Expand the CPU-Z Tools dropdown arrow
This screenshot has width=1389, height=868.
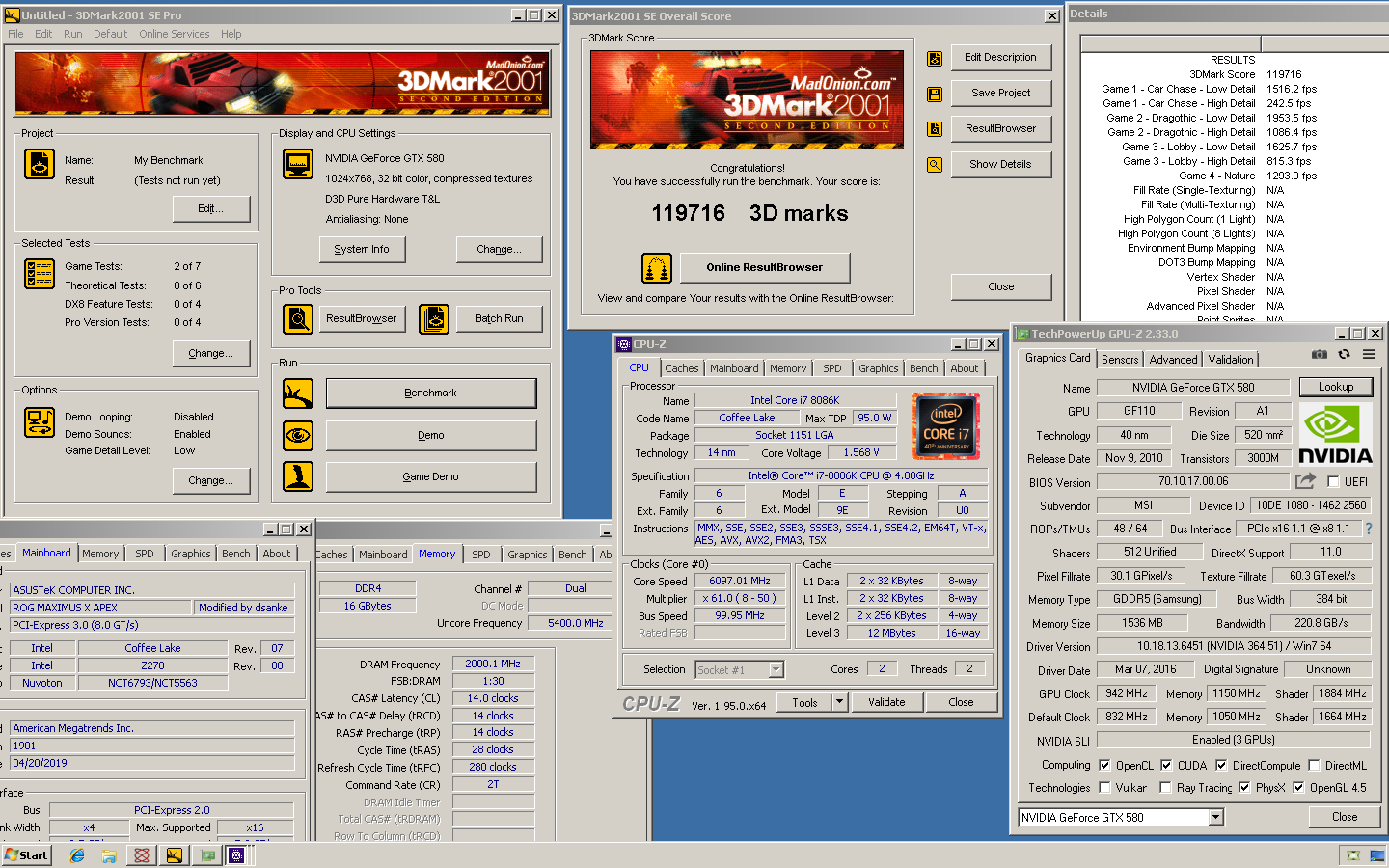tap(839, 702)
